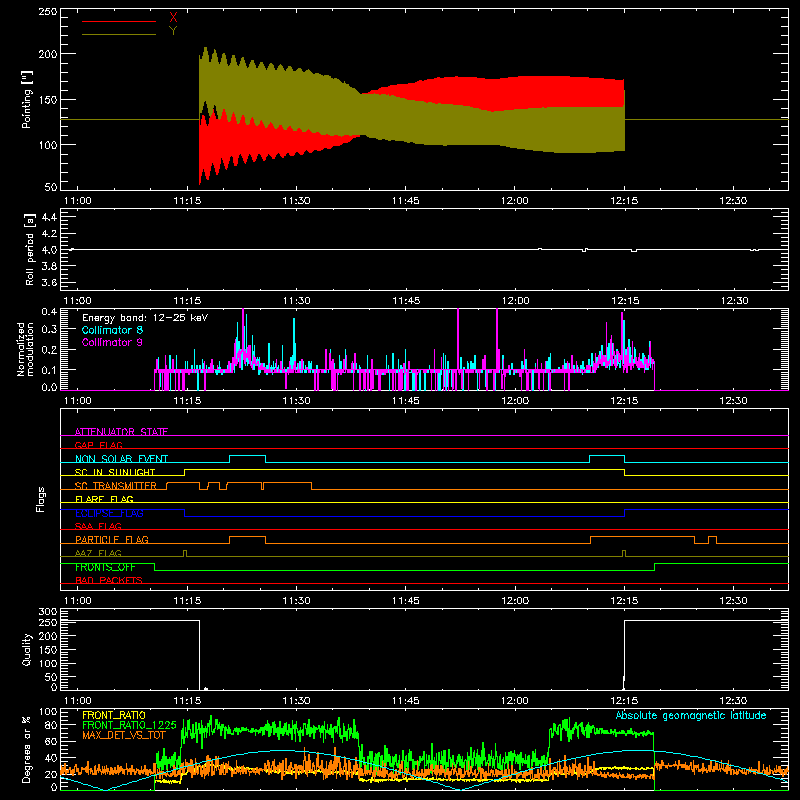Click the 'Quality' axis label
Image resolution: width=800 pixels, height=800 pixels.
click(27, 649)
